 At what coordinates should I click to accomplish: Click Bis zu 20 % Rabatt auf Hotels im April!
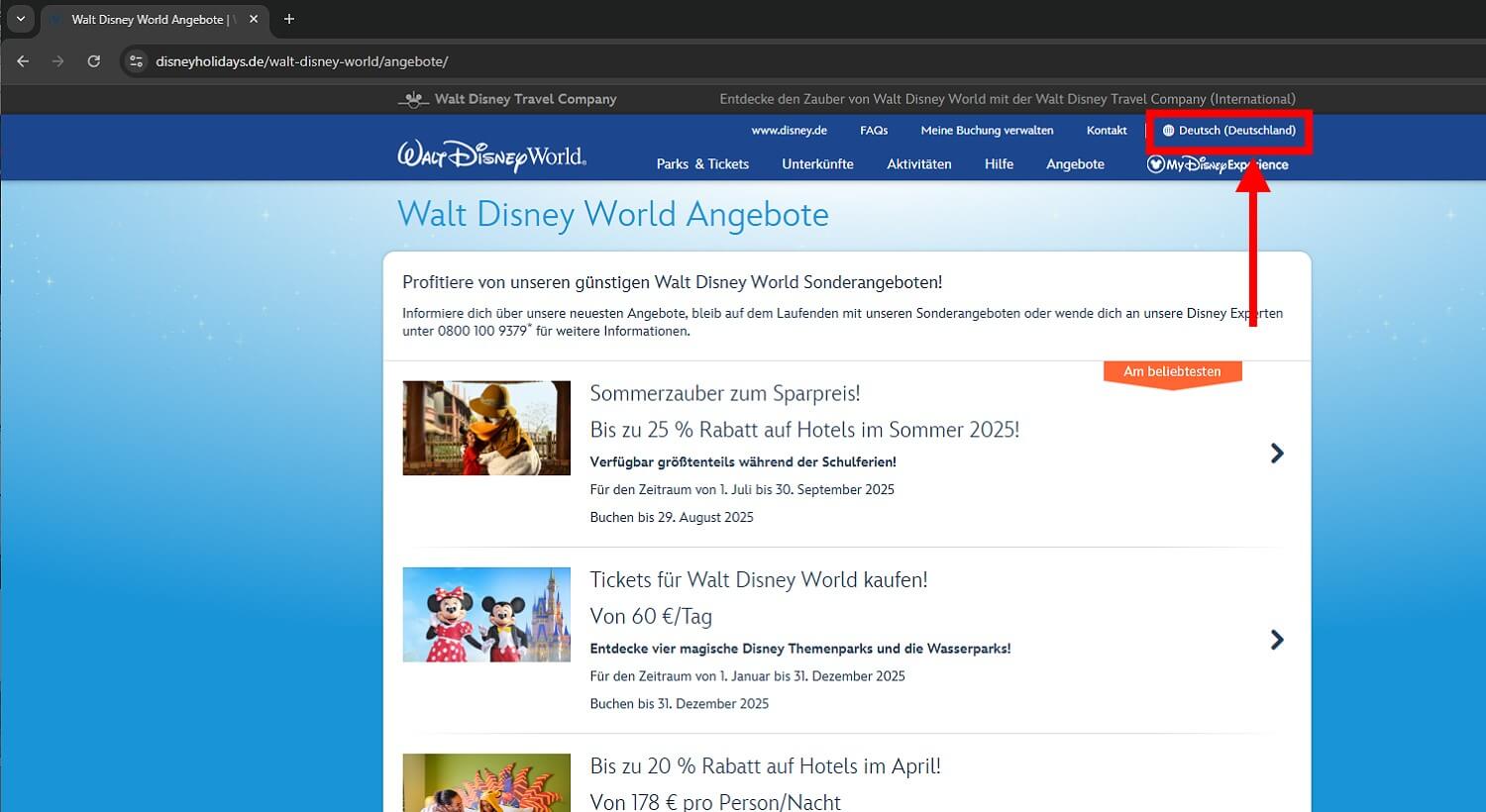[765, 765]
